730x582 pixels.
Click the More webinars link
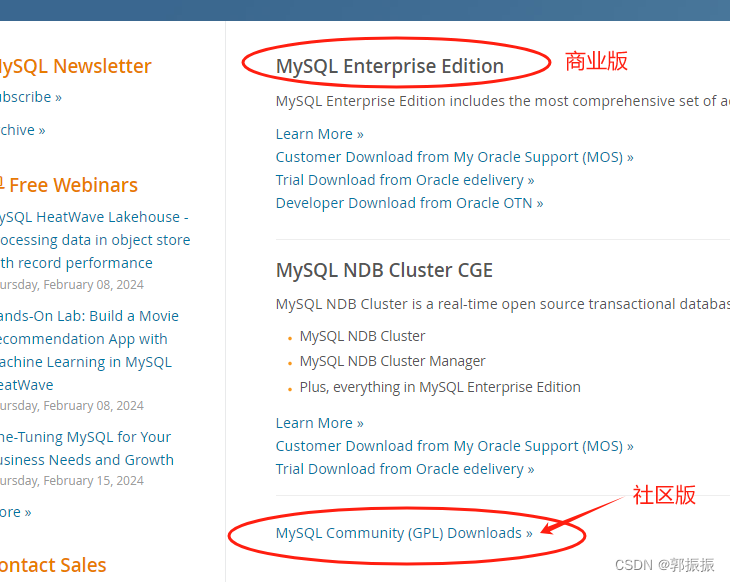[x=15, y=513]
